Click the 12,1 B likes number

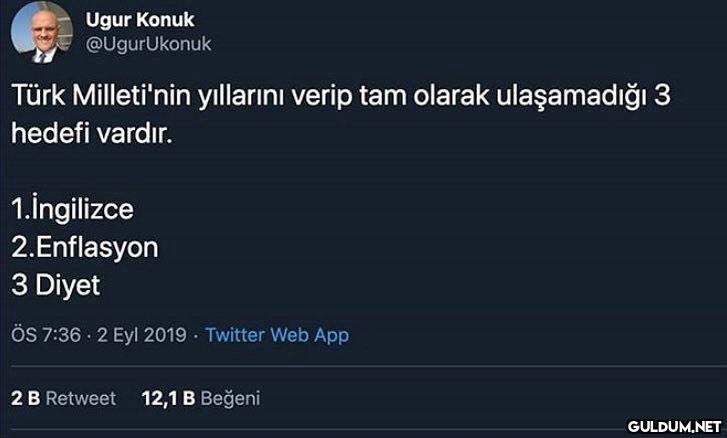[168, 398]
